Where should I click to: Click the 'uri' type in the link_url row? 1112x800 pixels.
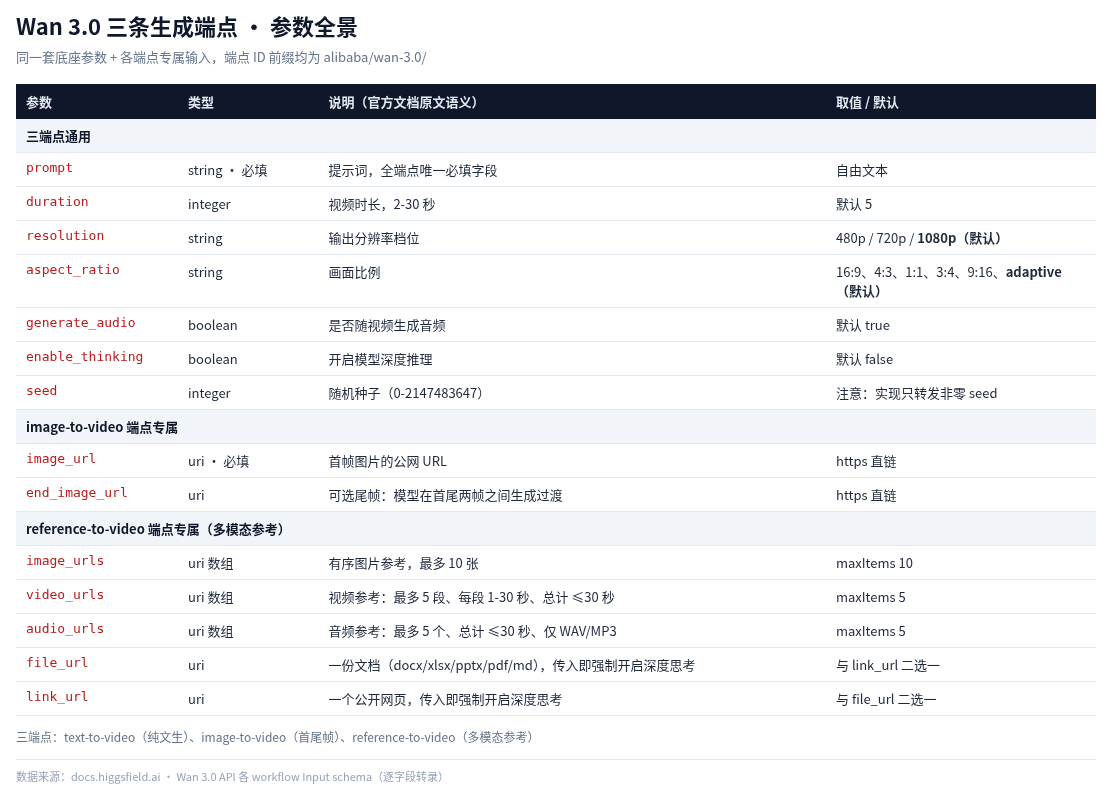pyautogui.click(x=196, y=700)
